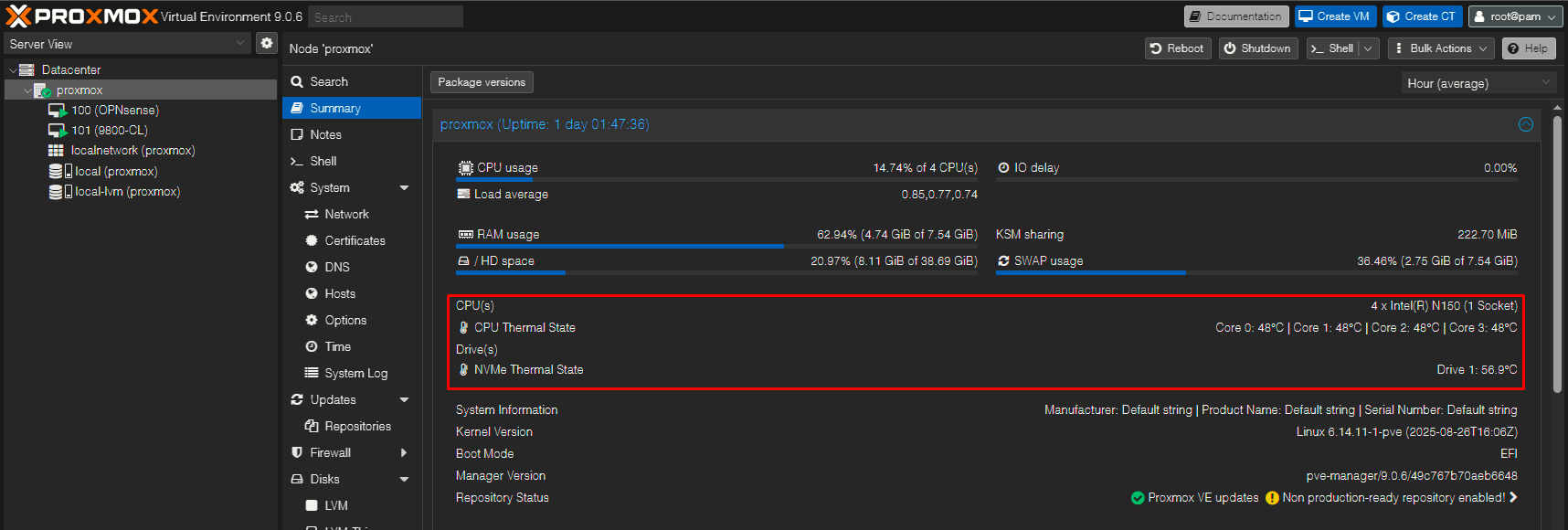Click Create VM button
1568x530 pixels.
tap(1335, 16)
